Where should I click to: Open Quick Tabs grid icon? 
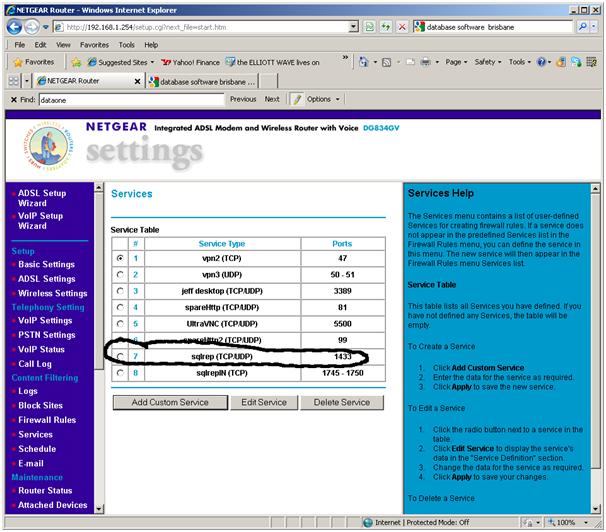click(x=14, y=81)
